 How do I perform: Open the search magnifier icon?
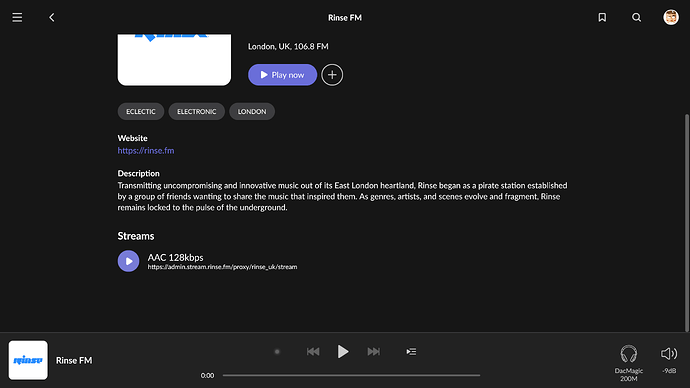point(636,17)
